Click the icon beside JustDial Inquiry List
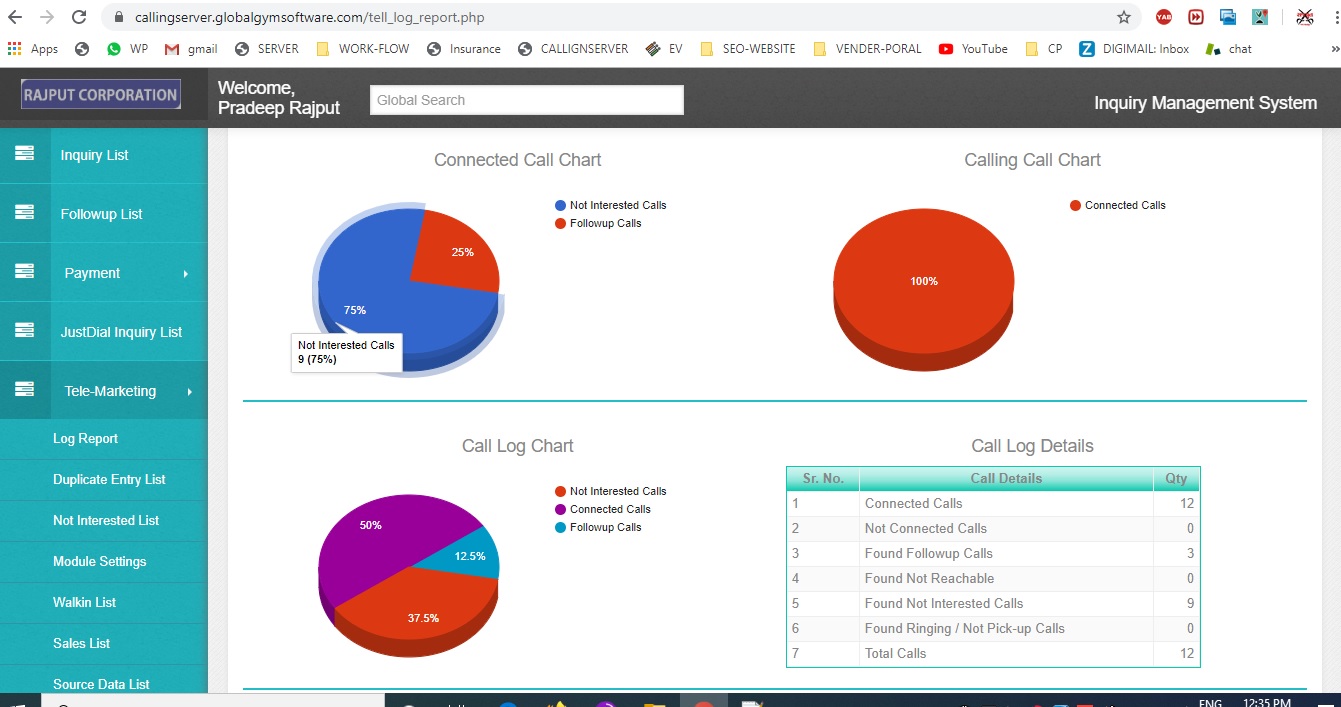This screenshot has height=707, width=1341. 24,331
